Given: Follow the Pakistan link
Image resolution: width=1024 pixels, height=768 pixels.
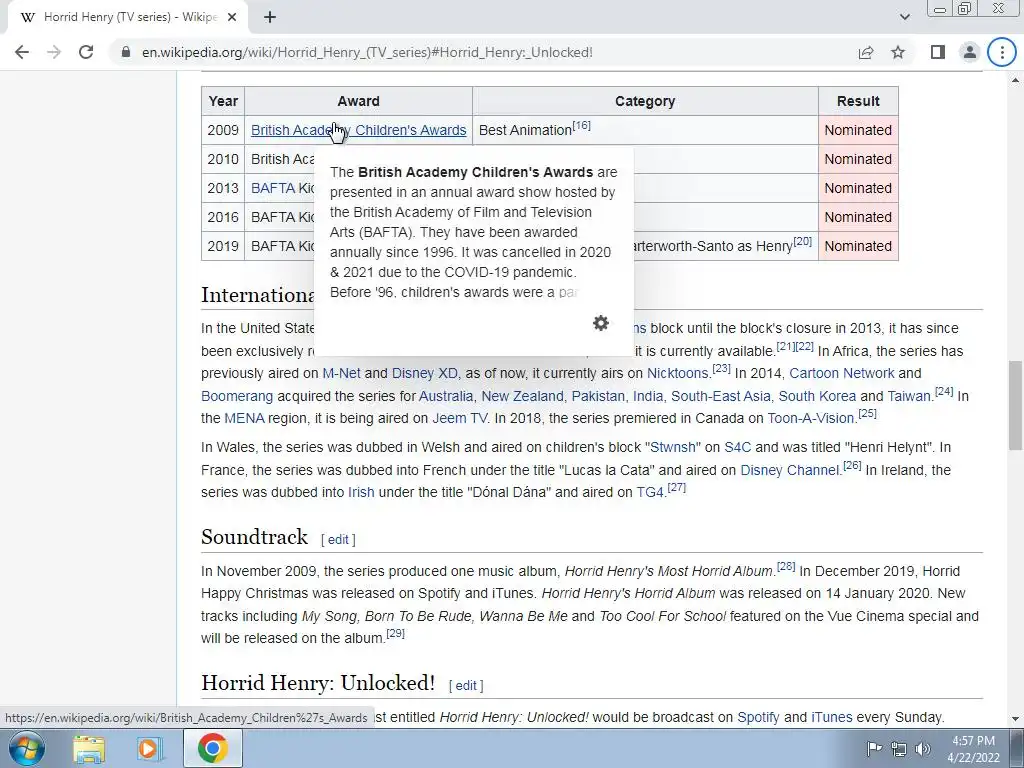Looking at the screenshot, I should point(598,396).
